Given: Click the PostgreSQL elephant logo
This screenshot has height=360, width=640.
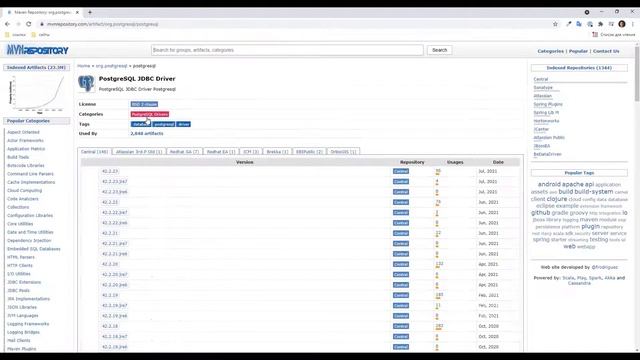Looking at the screenshot, I should [86, 83].
